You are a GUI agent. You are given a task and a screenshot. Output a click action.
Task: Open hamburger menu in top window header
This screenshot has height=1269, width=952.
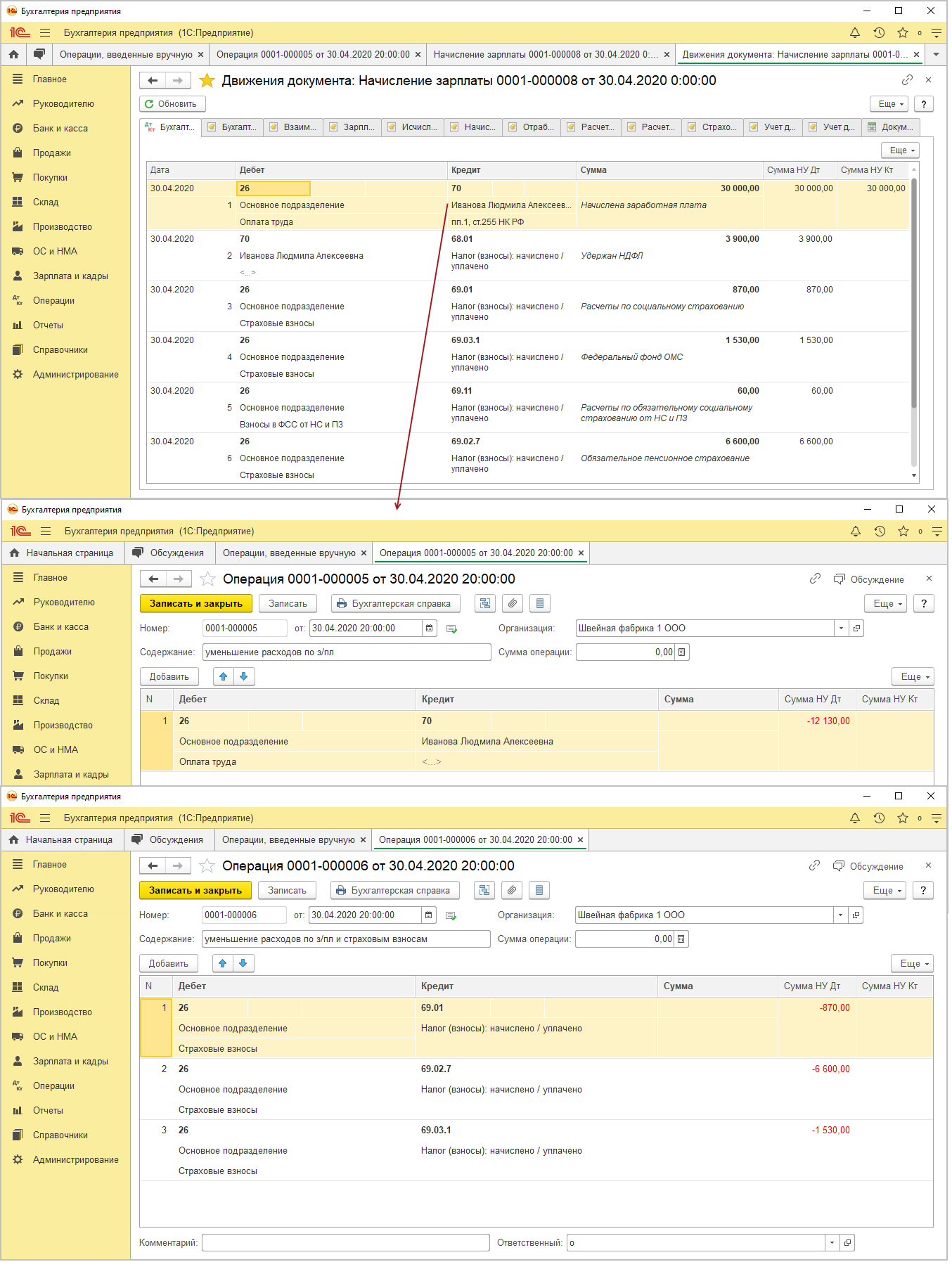45,33
